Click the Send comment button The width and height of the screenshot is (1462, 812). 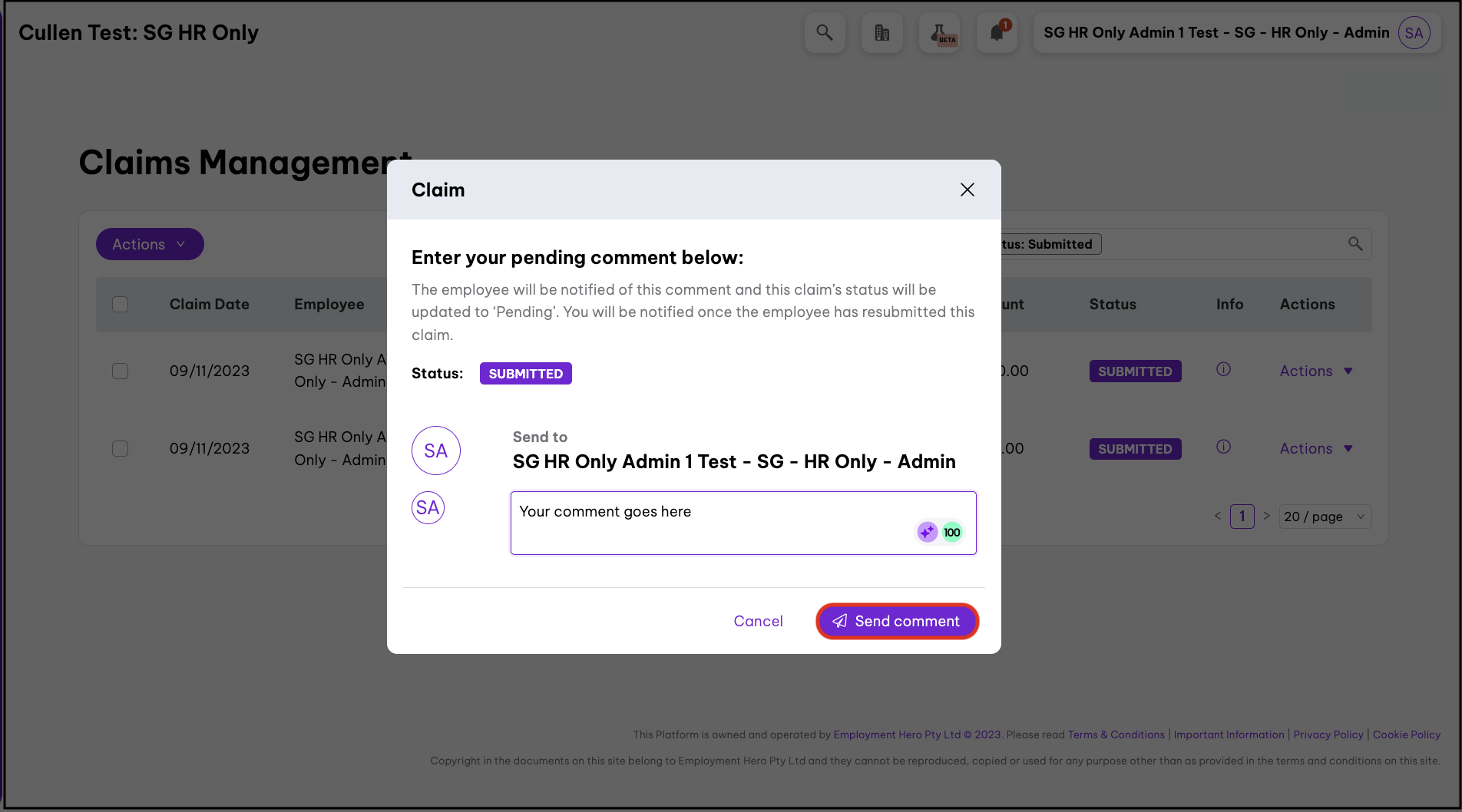[x=897, y=621]
